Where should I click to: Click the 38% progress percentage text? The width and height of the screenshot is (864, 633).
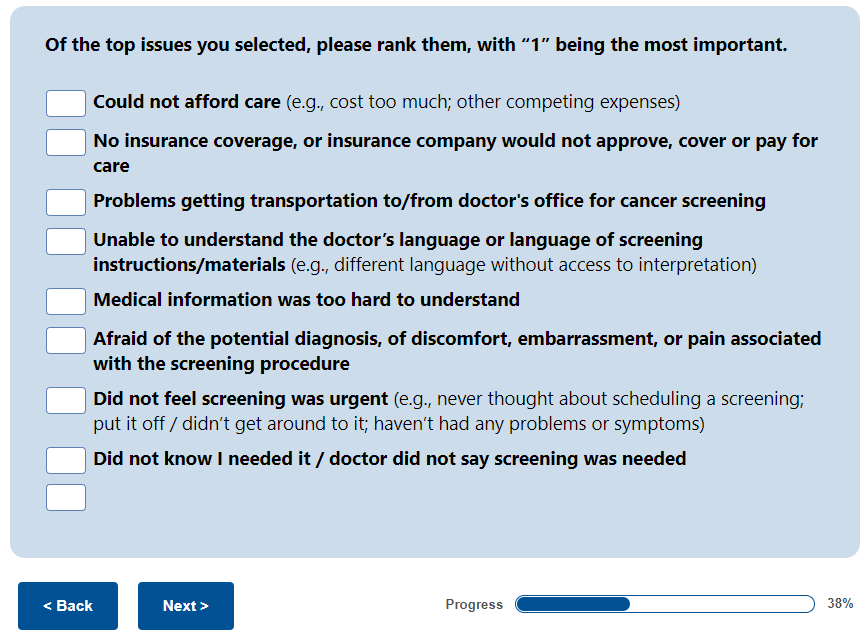(x=840, y=604)
